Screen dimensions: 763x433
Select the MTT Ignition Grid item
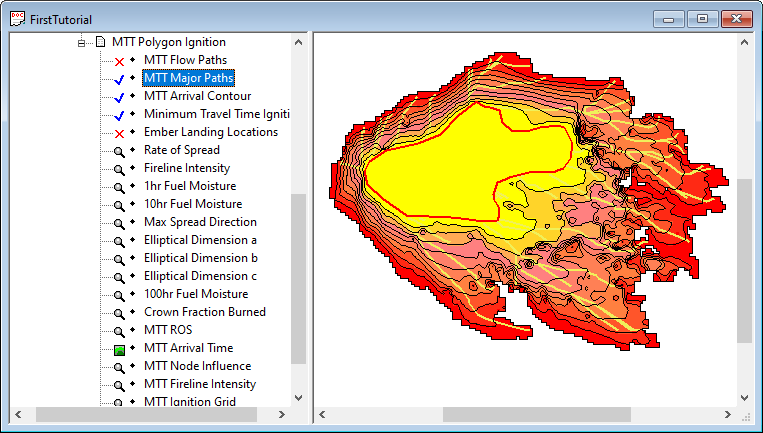[190, 401]
